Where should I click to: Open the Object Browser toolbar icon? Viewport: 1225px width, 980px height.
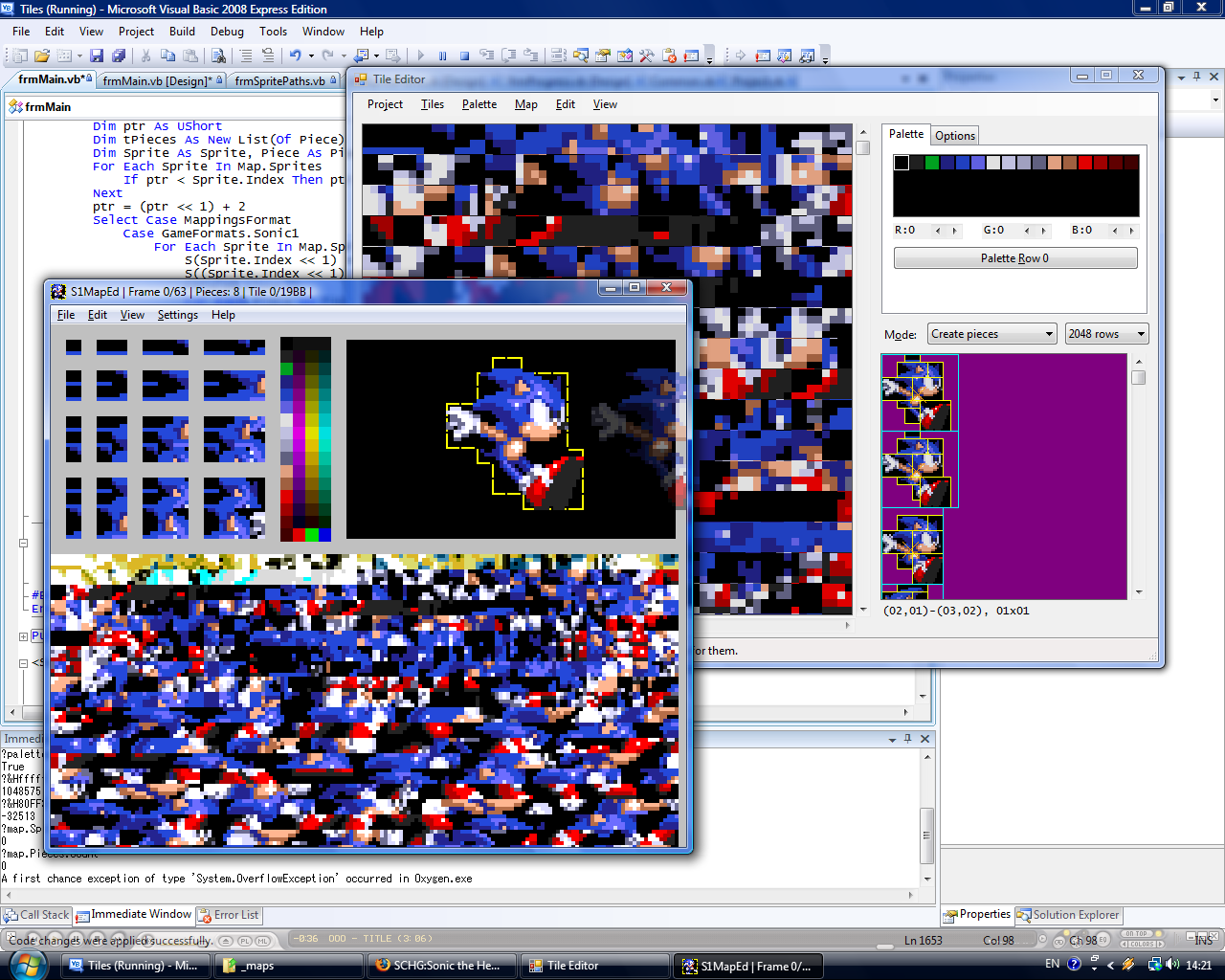pyautogui.click(x=625, y=56)
